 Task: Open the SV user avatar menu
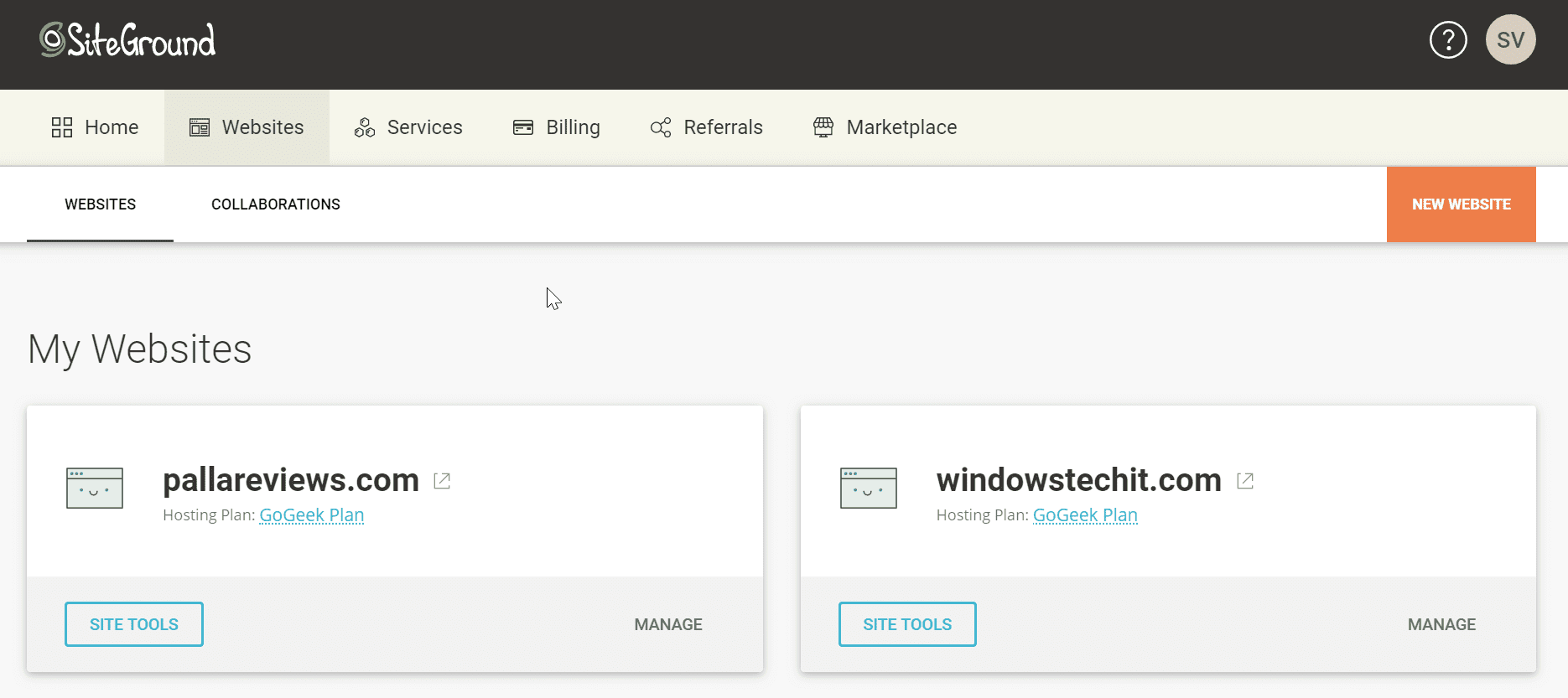(x=1510, y=39)
